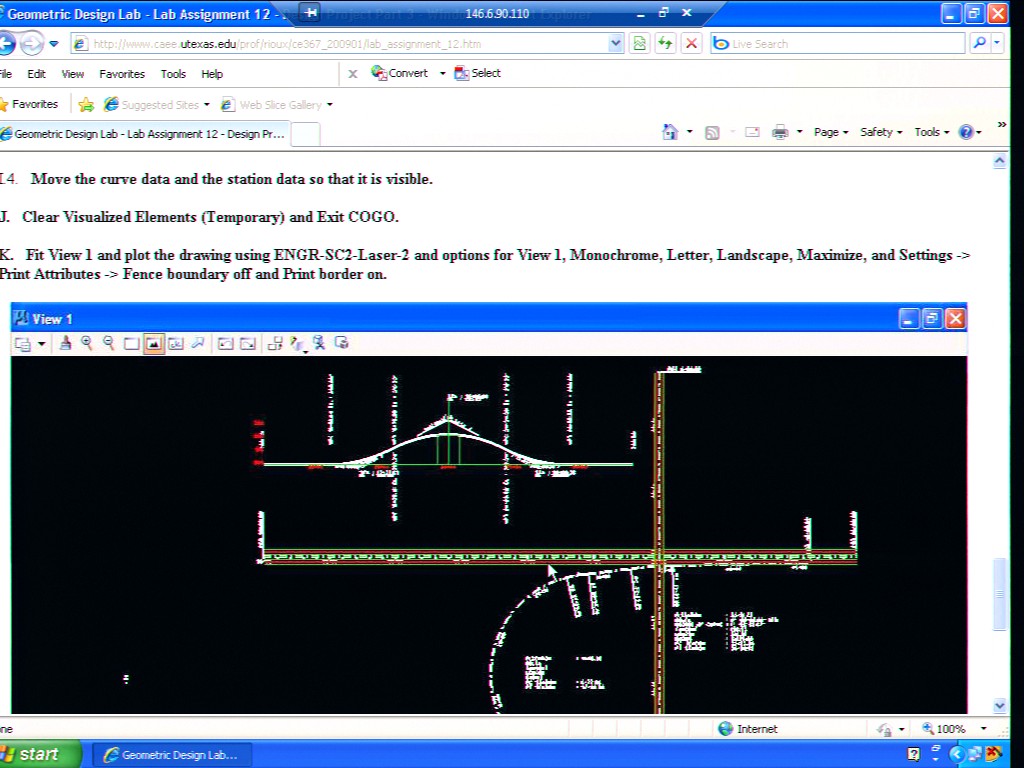Click the green Refresh arrows icon
1024x768 pixels.
point(665,44)
